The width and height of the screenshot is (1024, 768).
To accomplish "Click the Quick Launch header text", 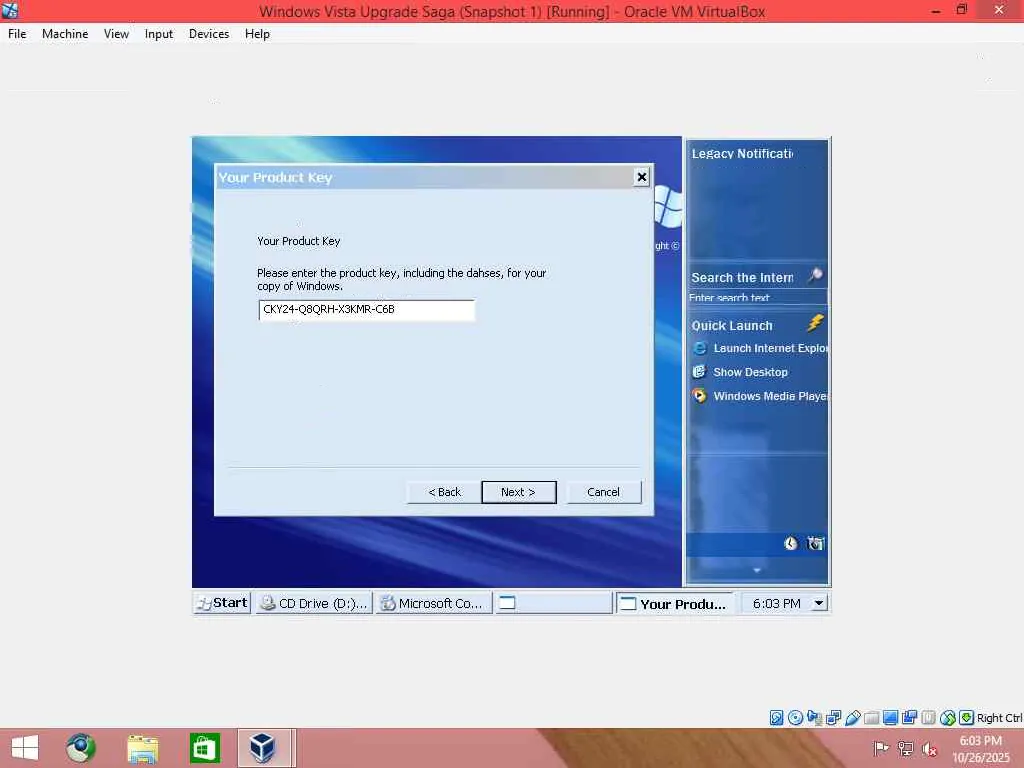I will click(x=731, y=325).
